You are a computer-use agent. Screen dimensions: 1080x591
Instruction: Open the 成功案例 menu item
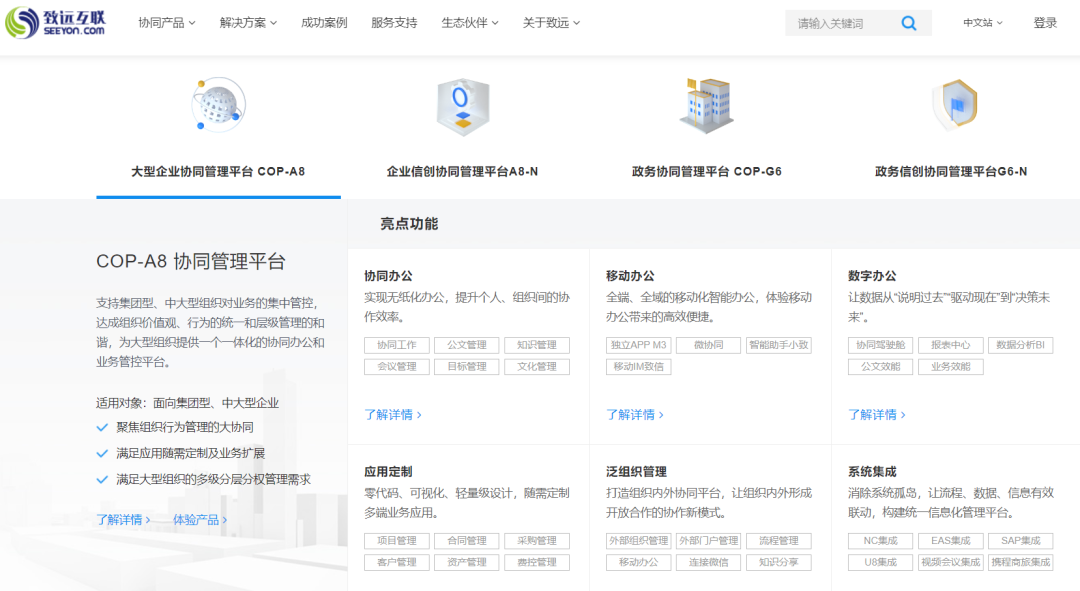click(x=324, y=23)
